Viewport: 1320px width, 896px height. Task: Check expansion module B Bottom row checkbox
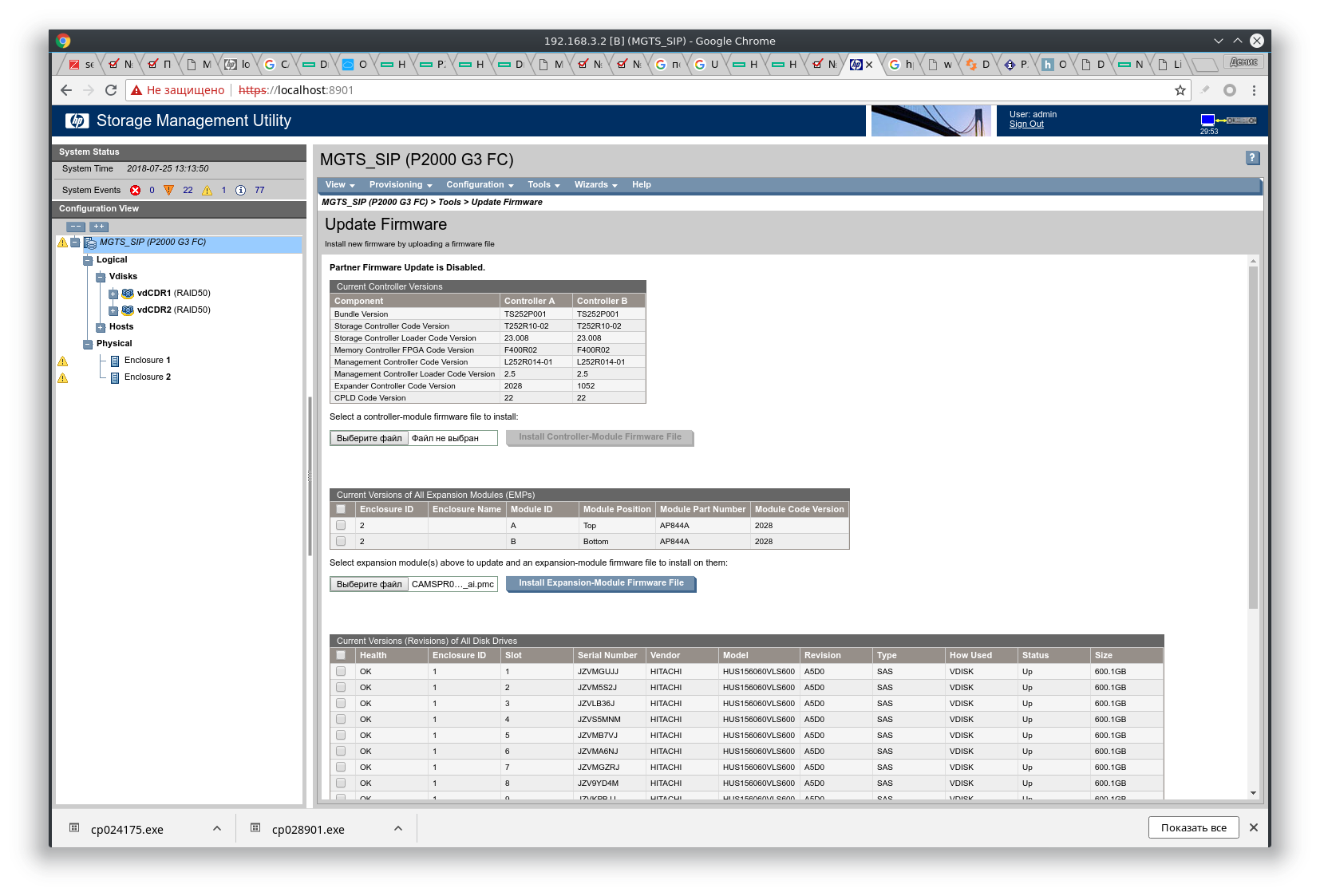tap(341, 541)
